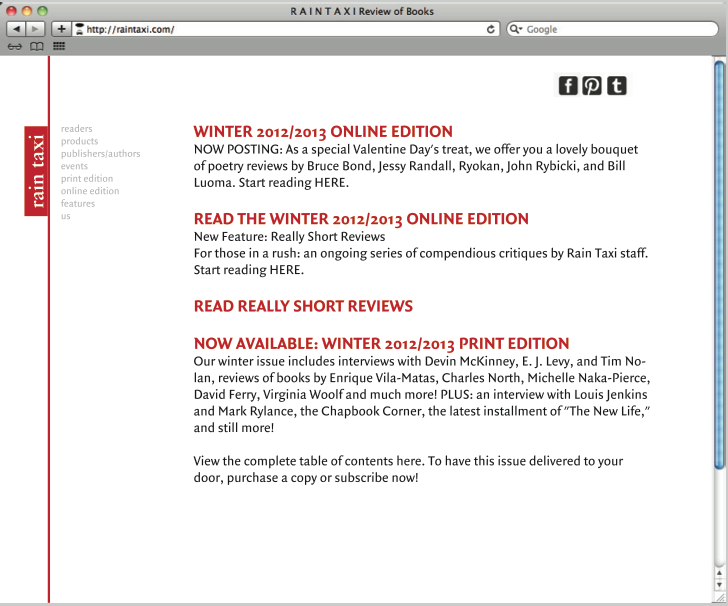Viewport: 728px width, 606px height.
Task: Click "Start reading HERE." under Really Short Reviews
Action: tap(248, 270)
